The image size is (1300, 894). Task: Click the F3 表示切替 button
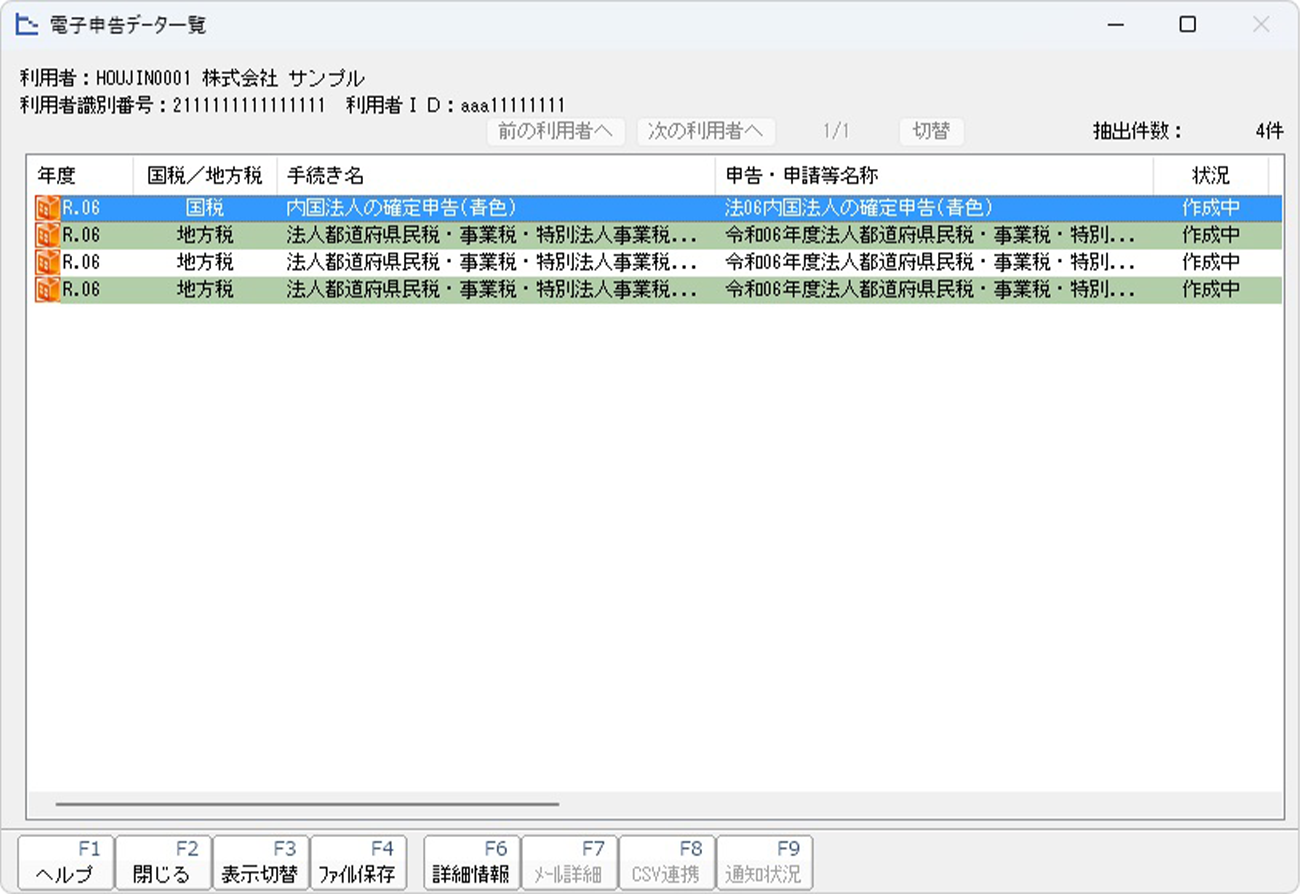(x=260, y=863)
